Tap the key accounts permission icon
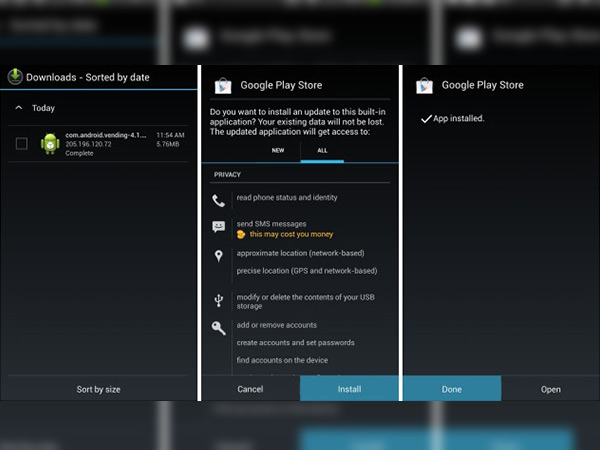 coord(218,328)
